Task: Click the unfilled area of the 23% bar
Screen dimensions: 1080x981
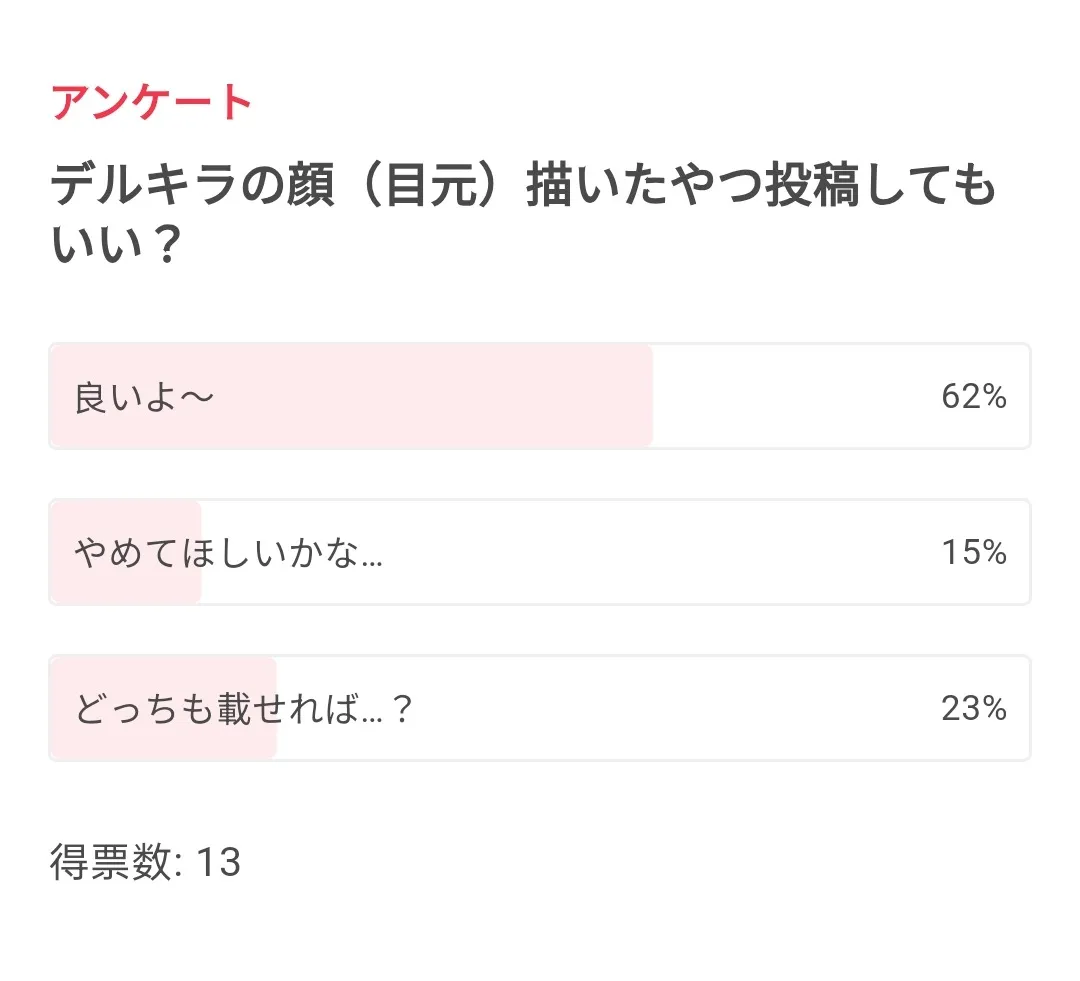Action: point(650,709)
